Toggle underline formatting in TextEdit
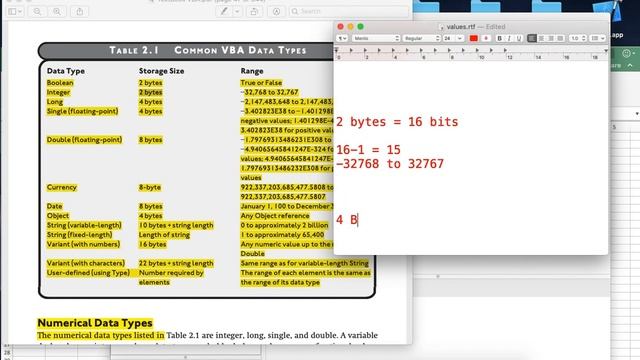Image resolution: width=640 pixels, height=360 pixels. pyautogui.click(x=519, y=38)
